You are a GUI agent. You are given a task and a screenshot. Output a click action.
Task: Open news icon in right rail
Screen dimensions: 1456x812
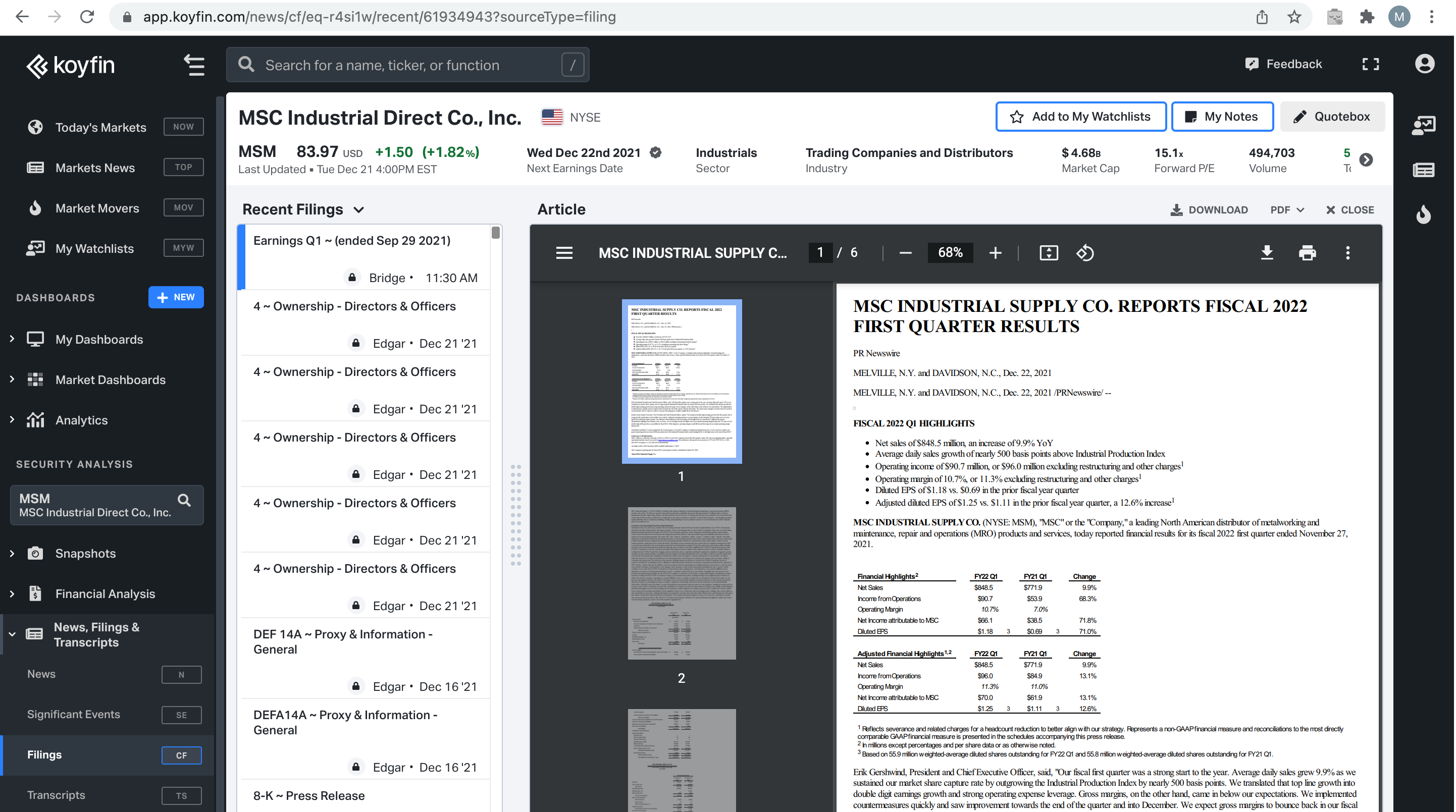coord(1423,170)
